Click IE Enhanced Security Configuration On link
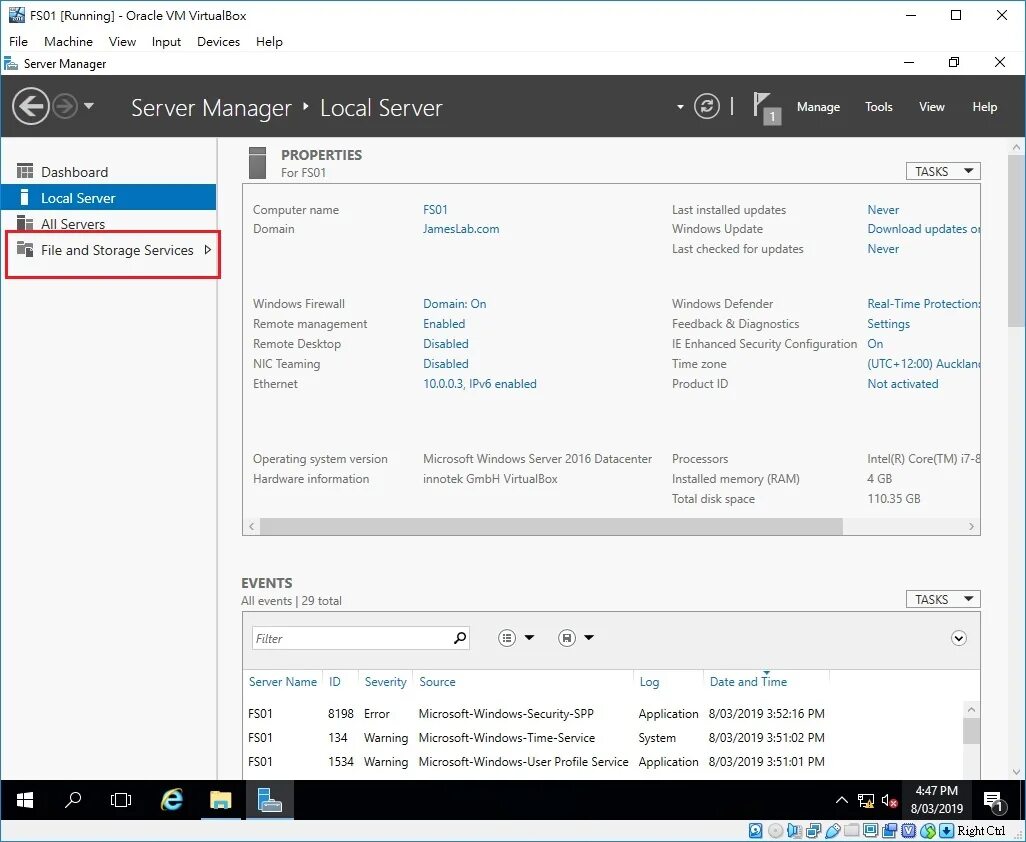Image resolution: width=1026 pixels, height=842 pixels. [x=875, y=343]
